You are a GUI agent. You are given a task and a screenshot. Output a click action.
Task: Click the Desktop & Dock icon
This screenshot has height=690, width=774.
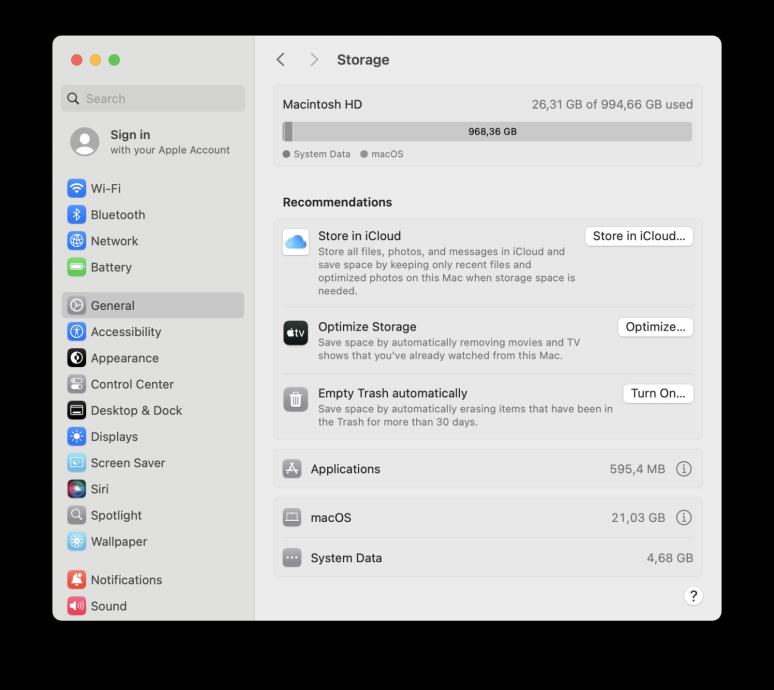pos(77,410)
